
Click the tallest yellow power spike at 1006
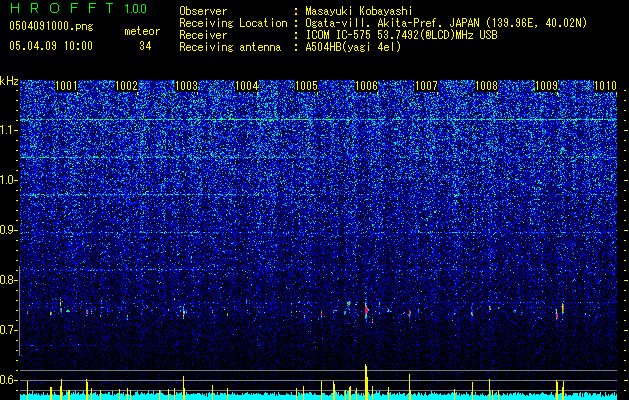(366, 382)
